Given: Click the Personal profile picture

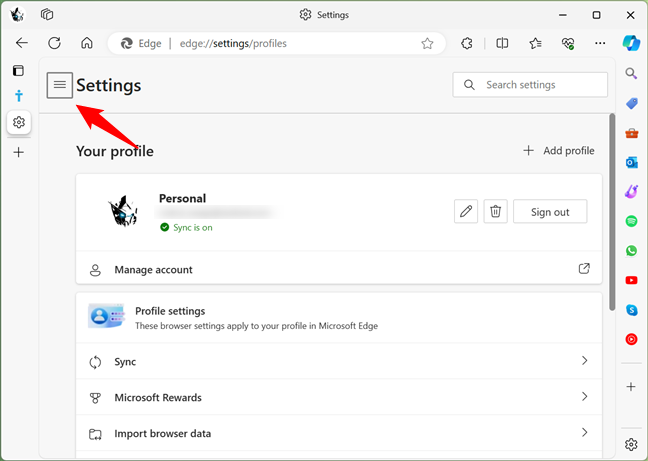Looking at the screenshot, I should (x=123, y=211).
